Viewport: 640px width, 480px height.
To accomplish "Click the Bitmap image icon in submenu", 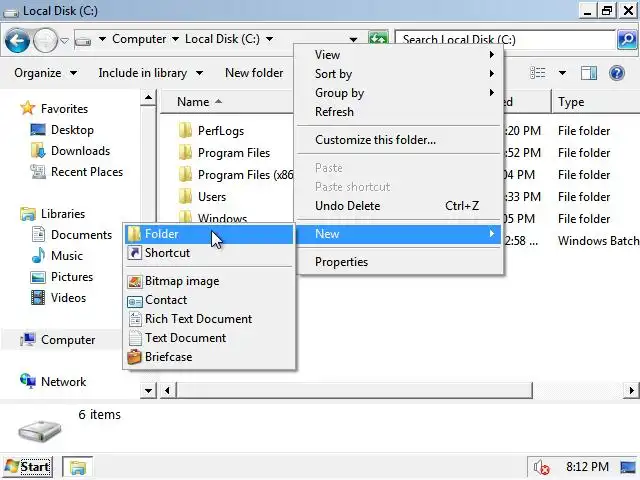I will click(x=134, y=281).
